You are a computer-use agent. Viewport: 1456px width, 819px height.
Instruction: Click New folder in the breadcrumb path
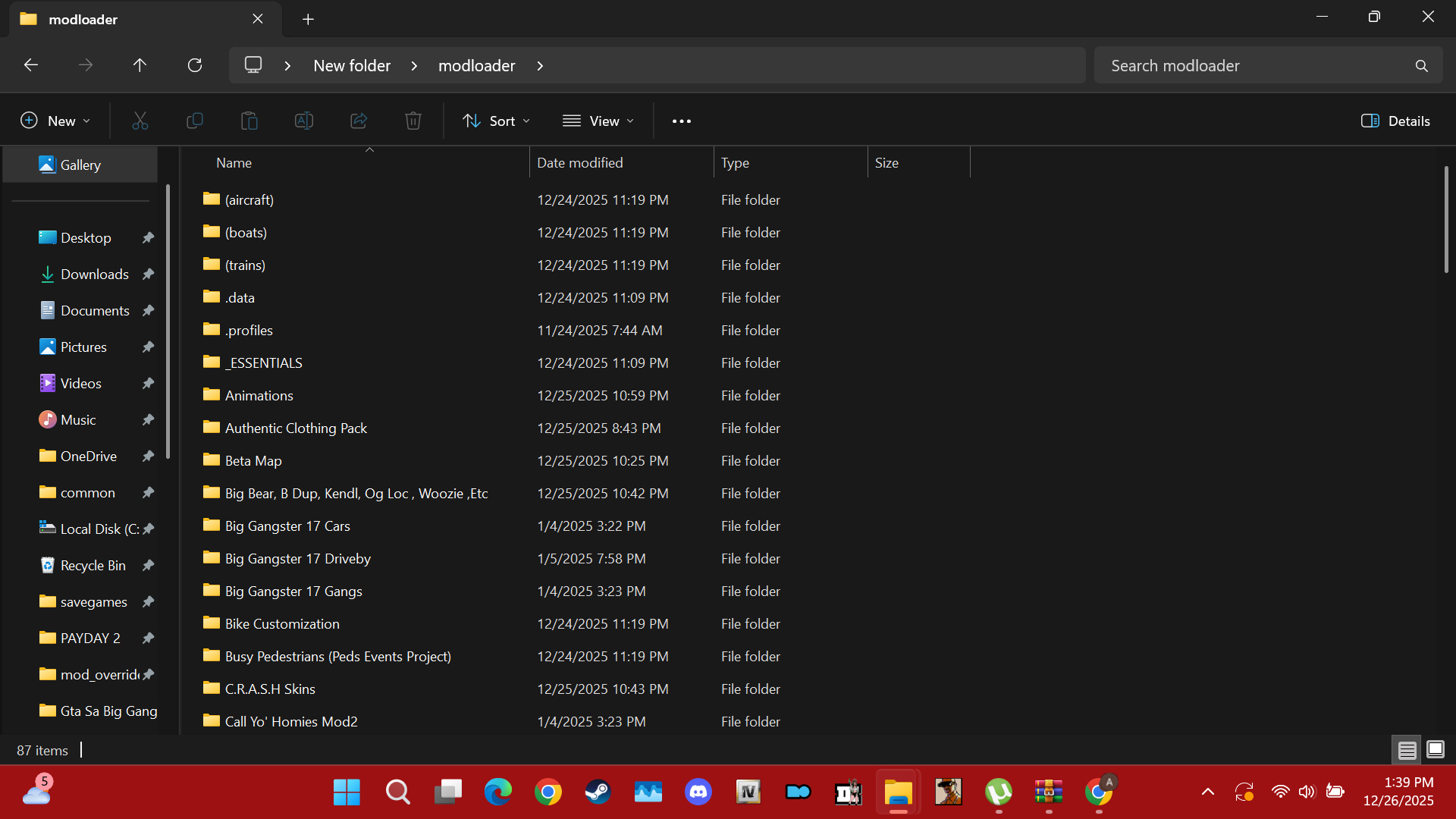tap(352, 65)
